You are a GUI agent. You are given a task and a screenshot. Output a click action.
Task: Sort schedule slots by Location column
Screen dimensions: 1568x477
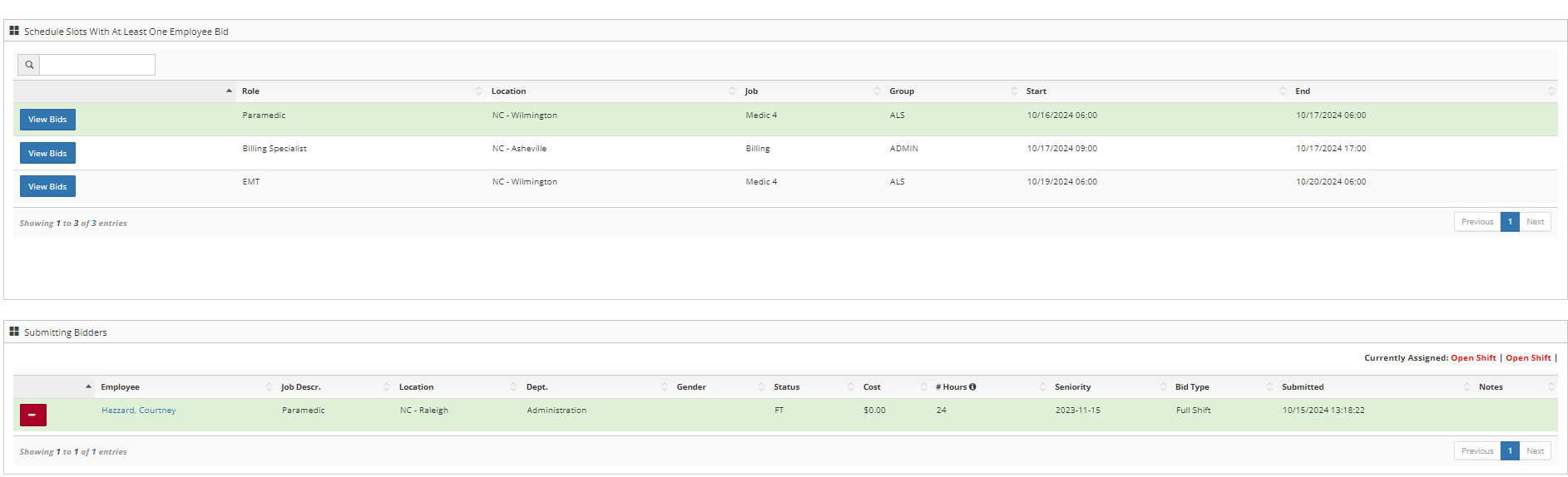[x=508, y=91]
